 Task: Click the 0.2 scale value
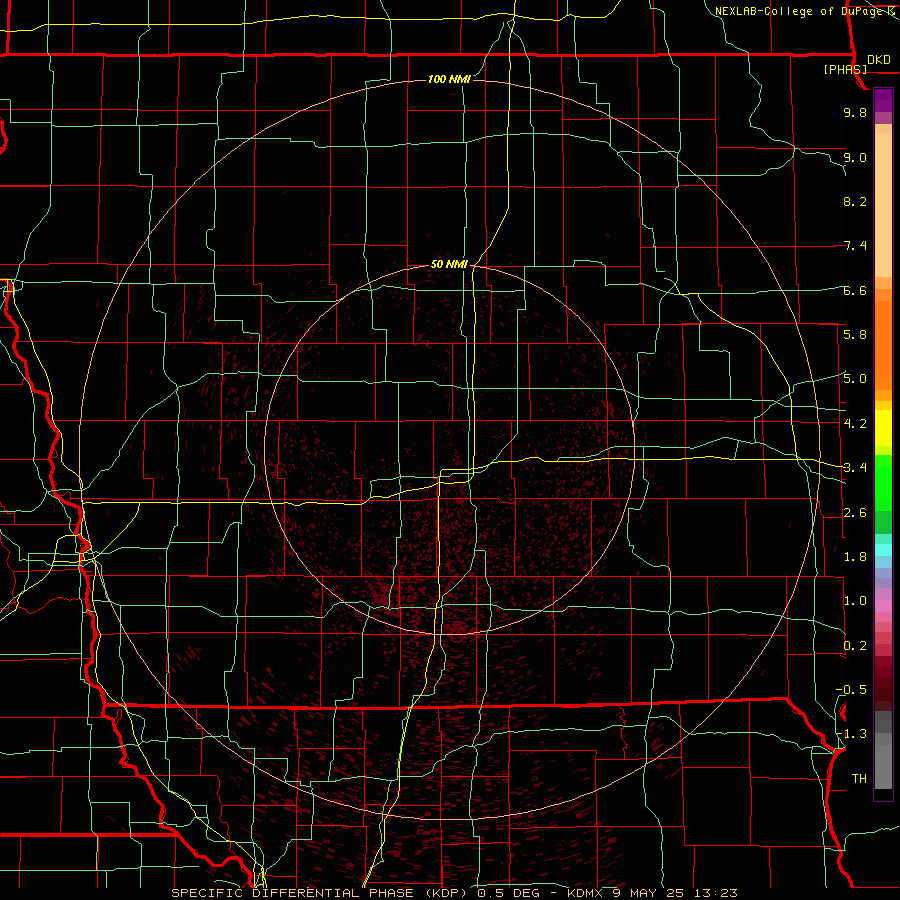855,646
